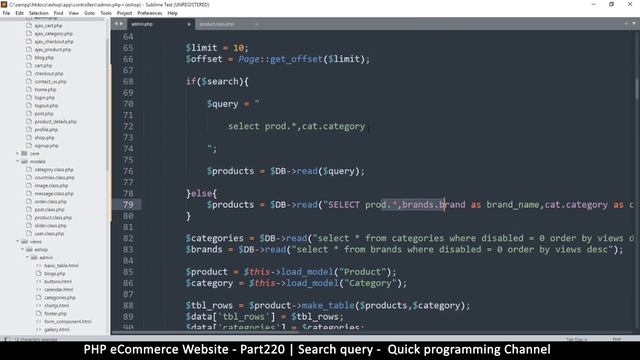
Task: Open form_component.html file
Action: 68,322
